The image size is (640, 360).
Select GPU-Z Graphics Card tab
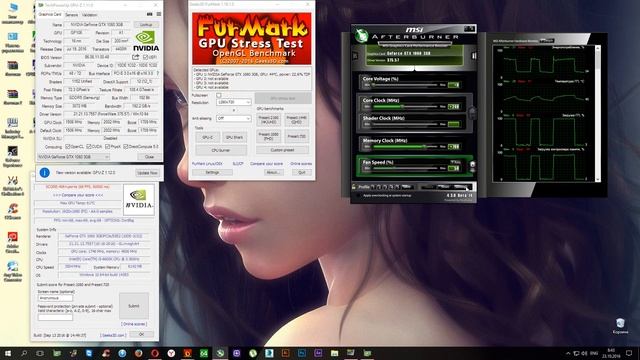tap(50, 14)
